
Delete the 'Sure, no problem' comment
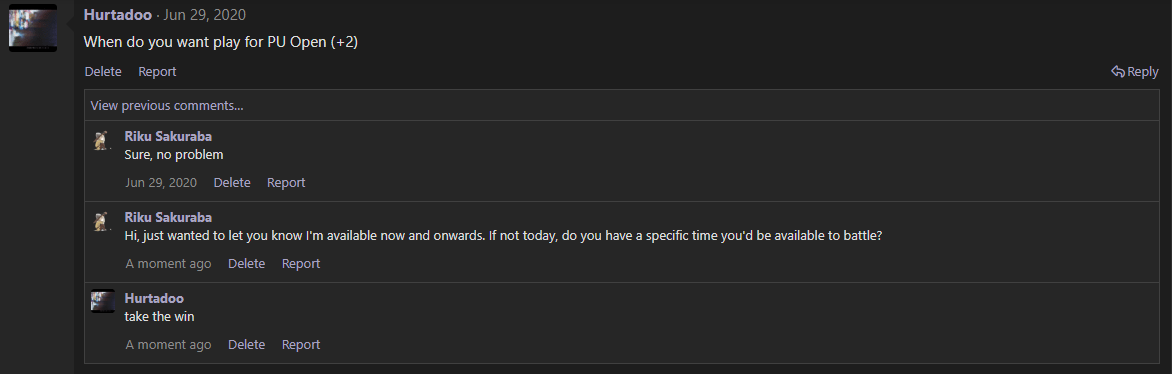[232, 183]
